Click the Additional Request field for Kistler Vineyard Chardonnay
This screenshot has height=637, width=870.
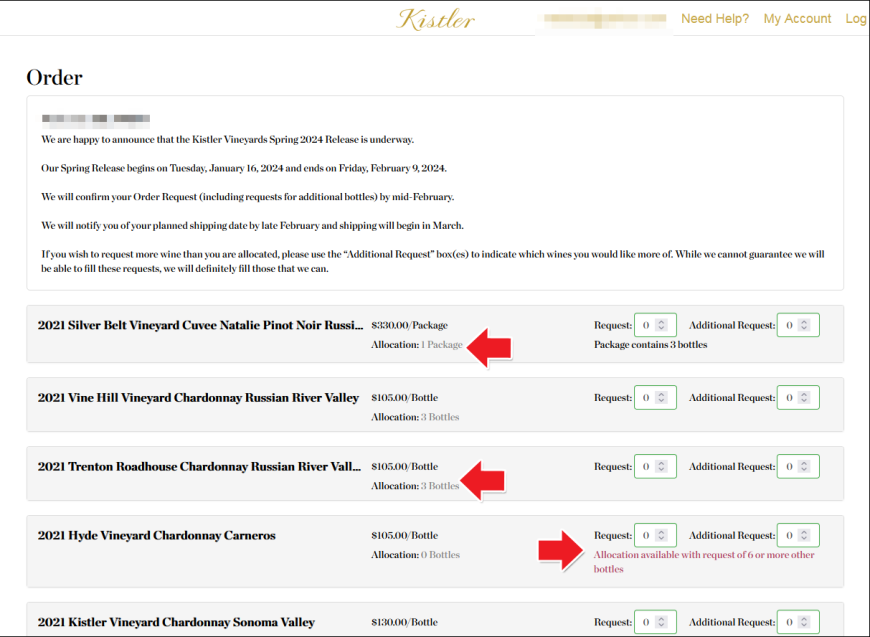click(x=798, y=622)
